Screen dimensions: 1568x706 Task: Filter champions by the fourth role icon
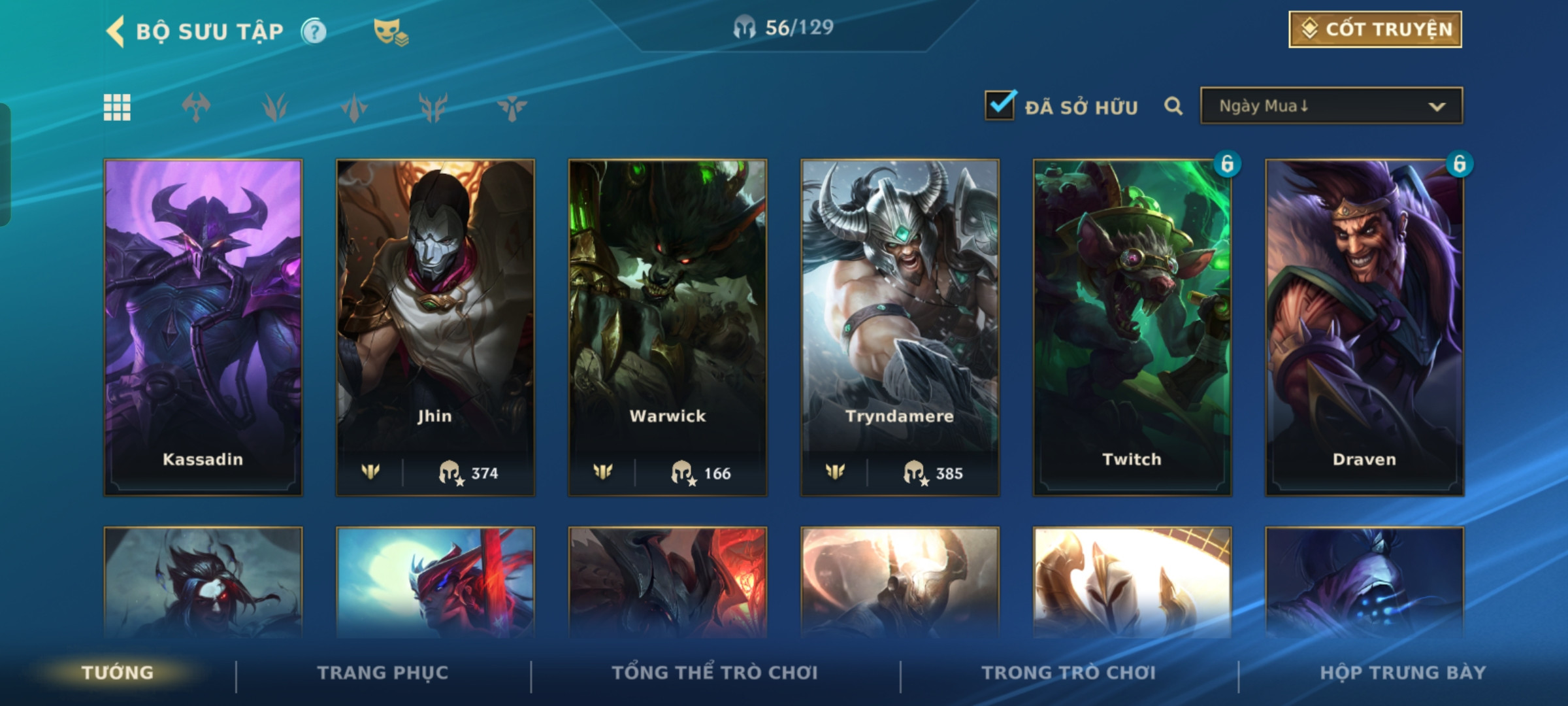[x=433, y=107]
